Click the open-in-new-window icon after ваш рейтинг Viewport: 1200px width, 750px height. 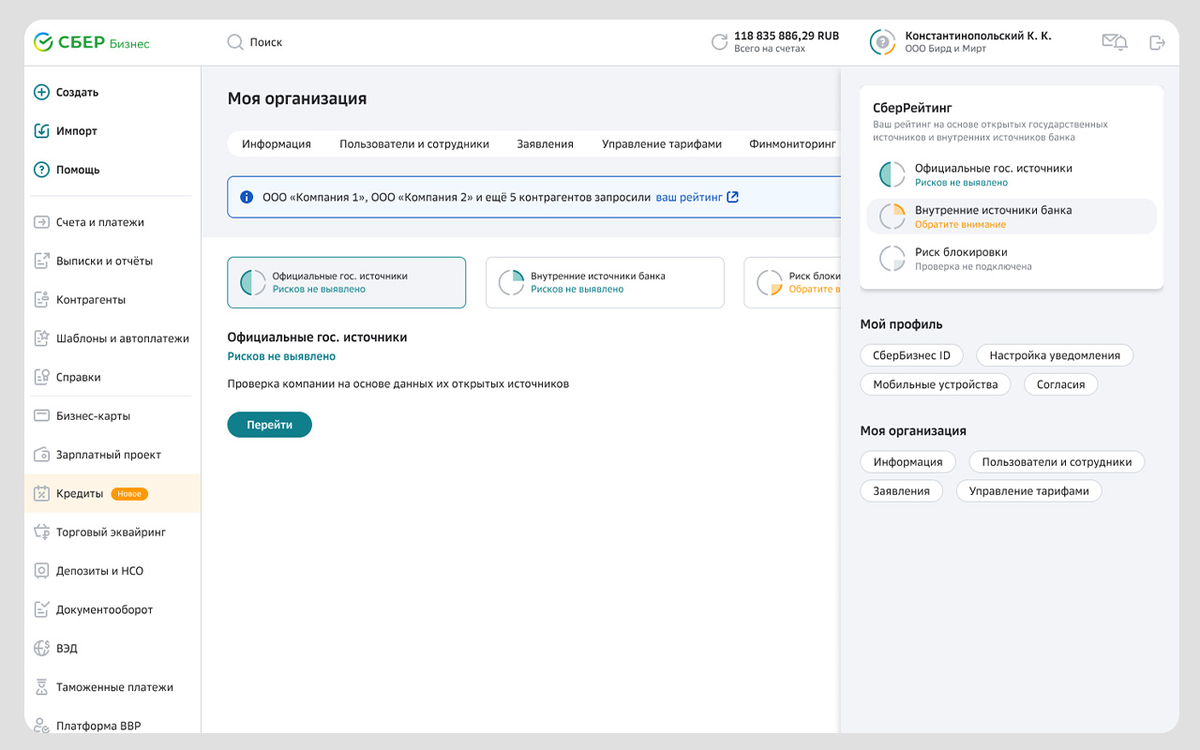(x=733, y=197)
